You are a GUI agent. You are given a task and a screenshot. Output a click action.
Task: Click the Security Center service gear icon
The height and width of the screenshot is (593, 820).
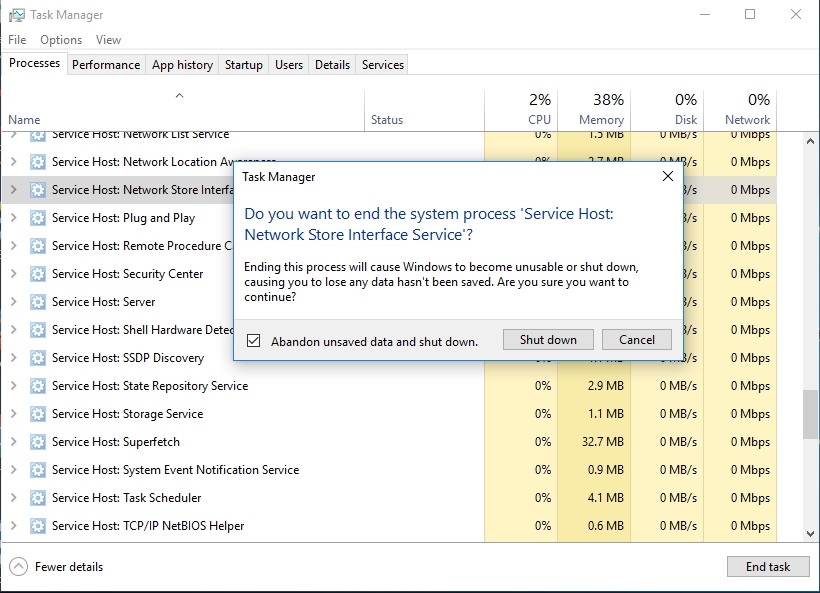coord(38,274)
